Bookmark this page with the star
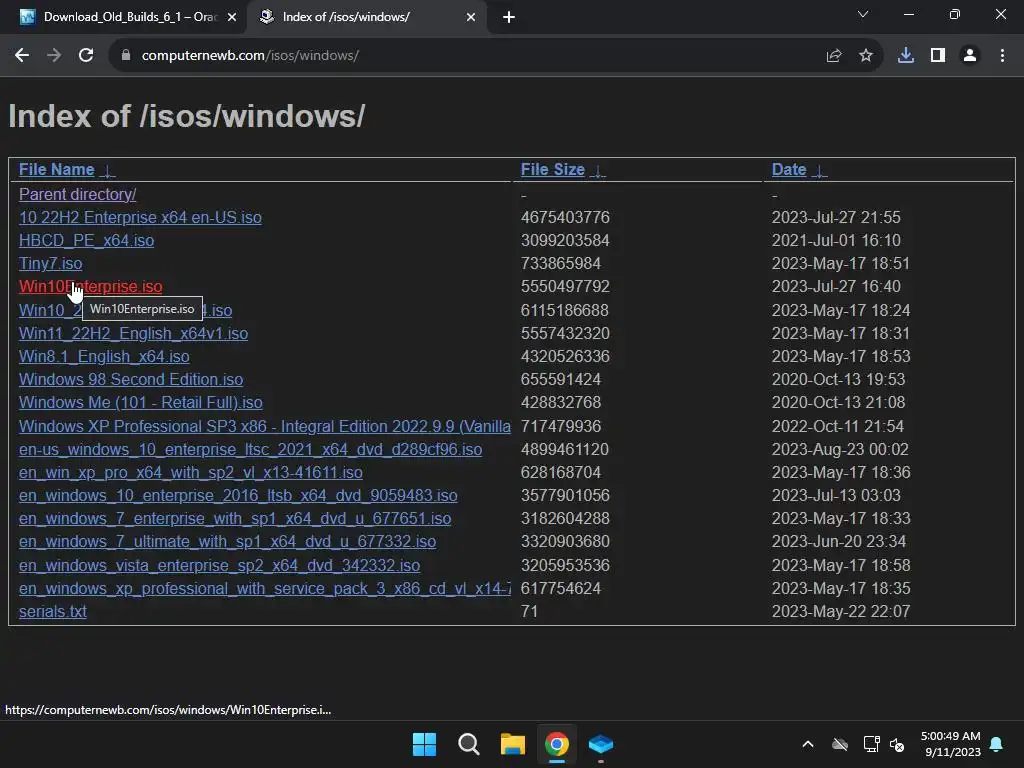This screenshot has width=1024, height=768. tap(866, 56)
